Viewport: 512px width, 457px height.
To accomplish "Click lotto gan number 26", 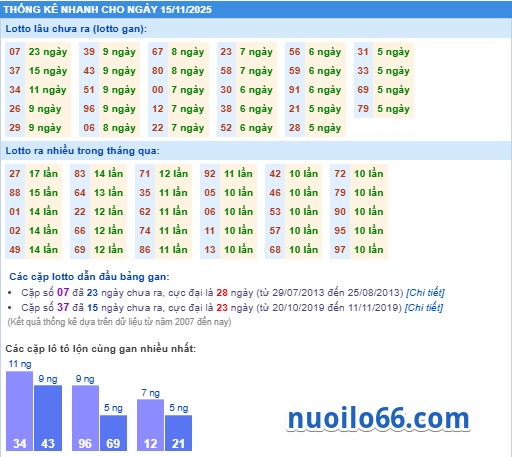I will point(15,109).
